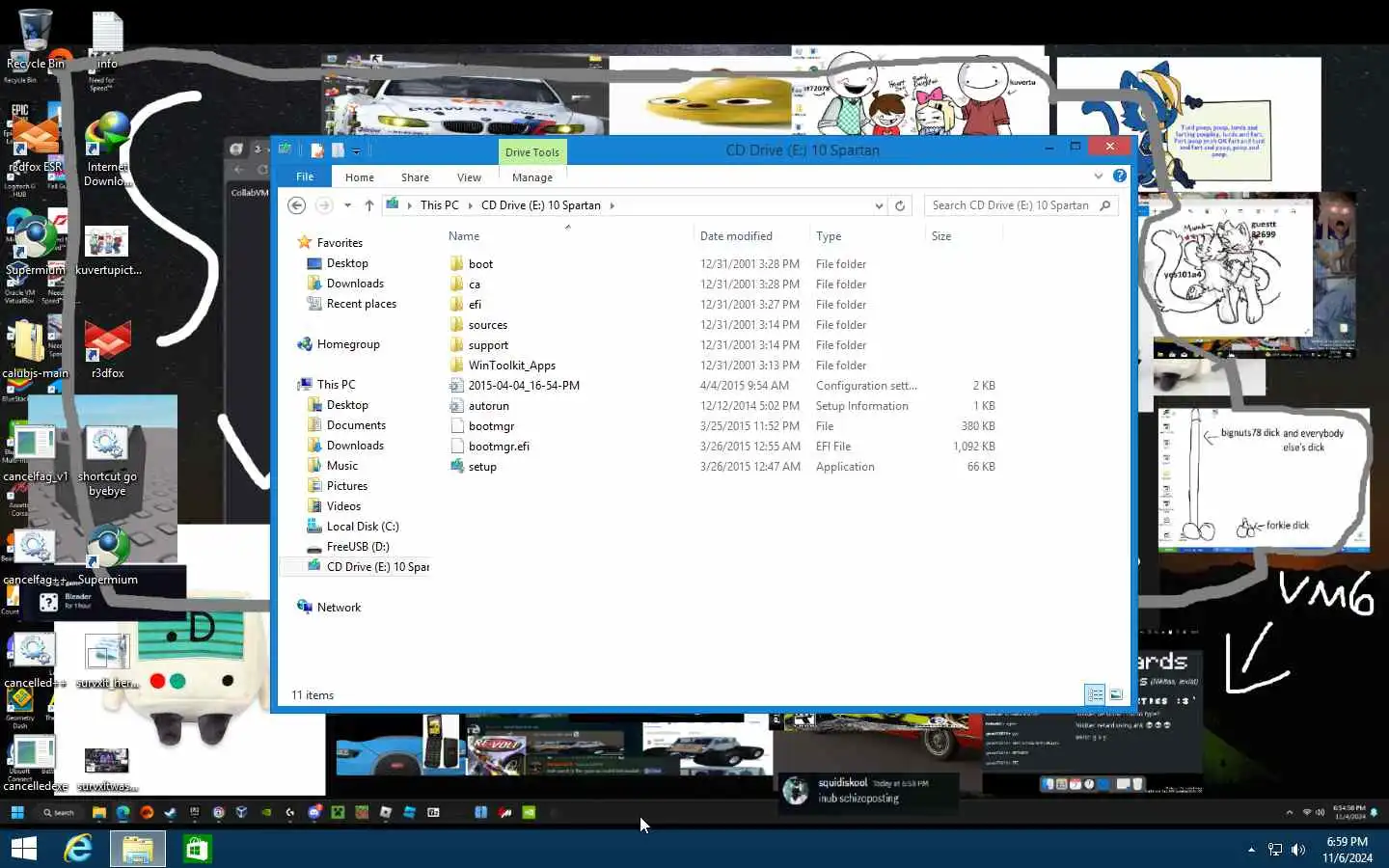Expand the chevron after 'CD Drive (E:) 10 Spartan'

(612, 205)
